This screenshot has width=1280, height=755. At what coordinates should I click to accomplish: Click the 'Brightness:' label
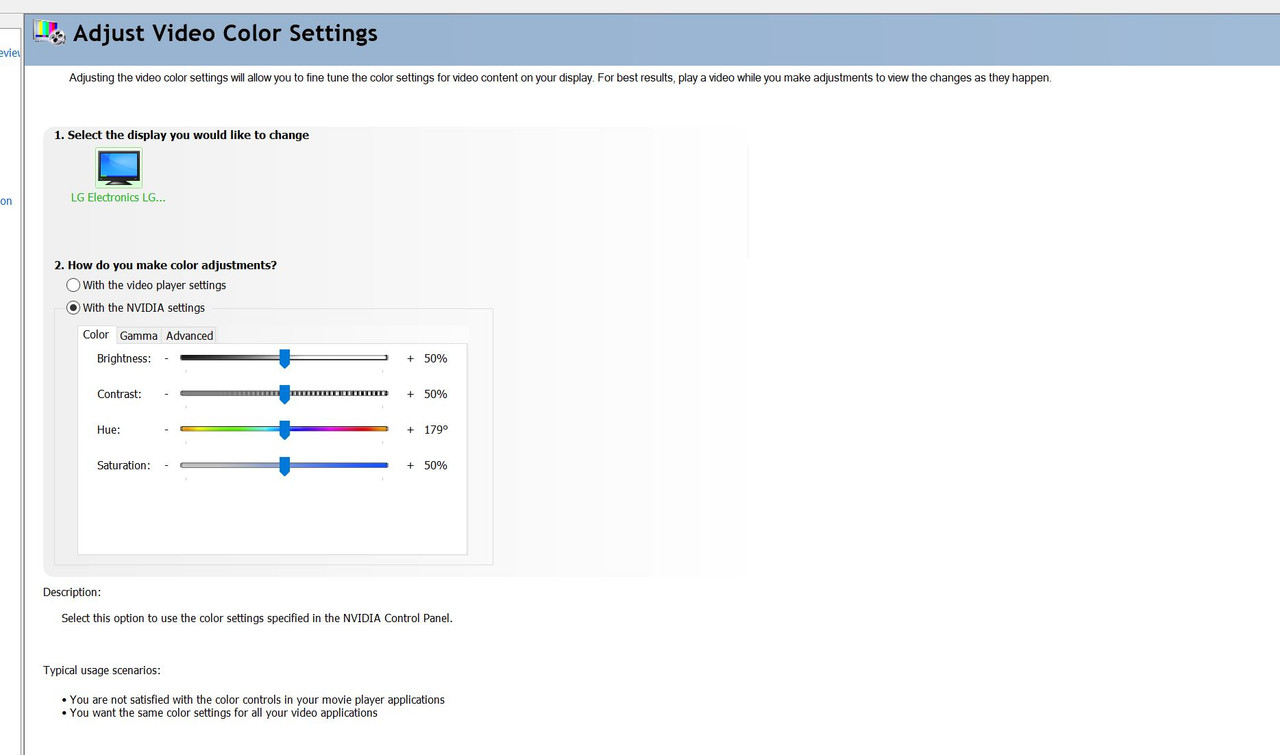coord(124,358)
